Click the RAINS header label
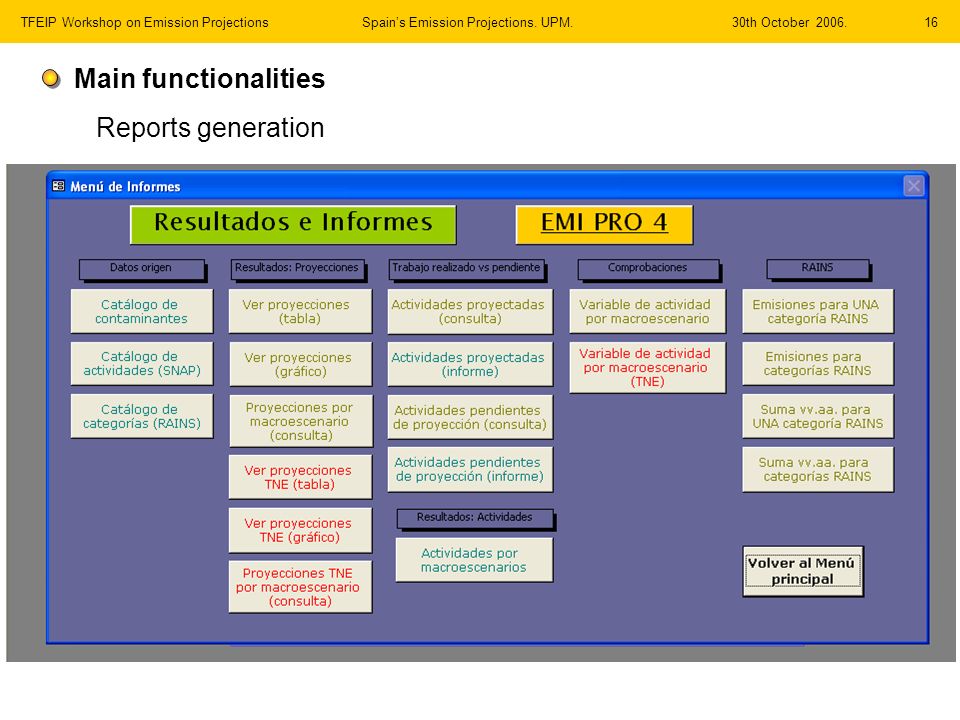960x720 pixels. pos(817,269)
